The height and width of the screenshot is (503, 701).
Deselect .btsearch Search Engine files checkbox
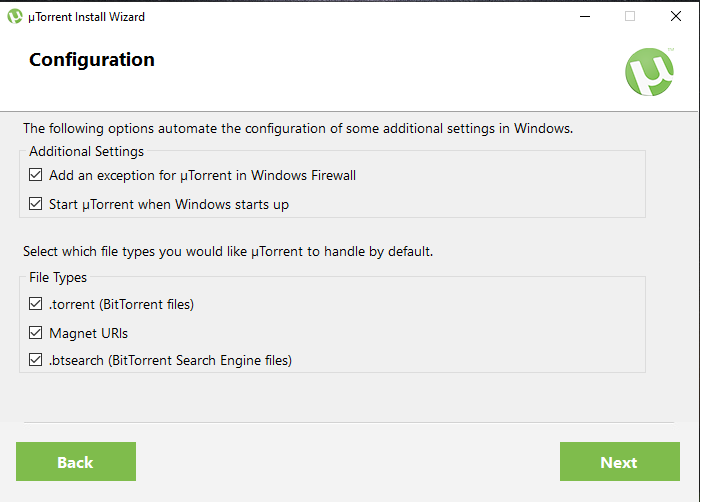click(35, 360)
